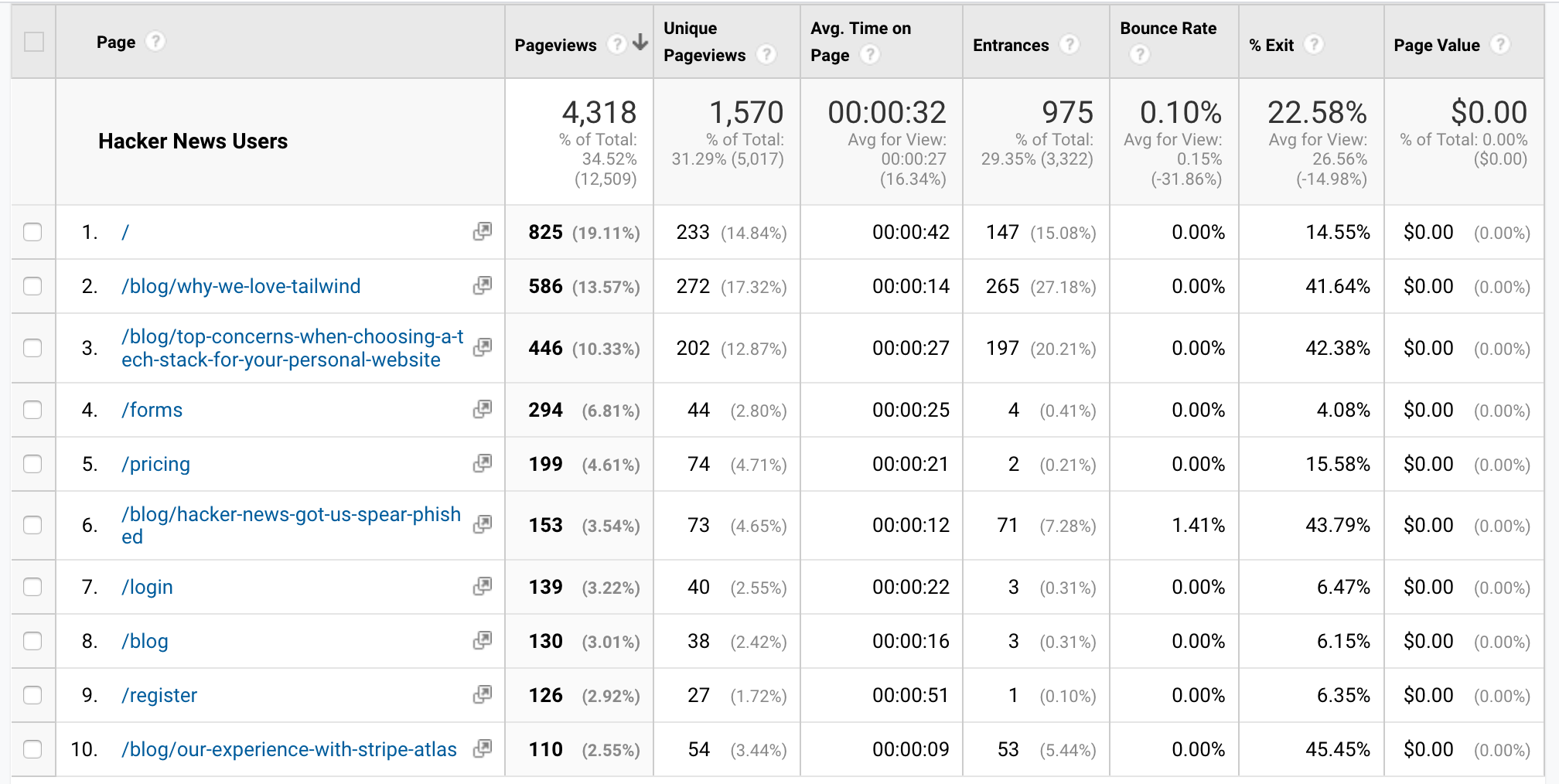
Task: Show help for the % Exit column
Action: pyautogui.click(x=1313, y=45)
